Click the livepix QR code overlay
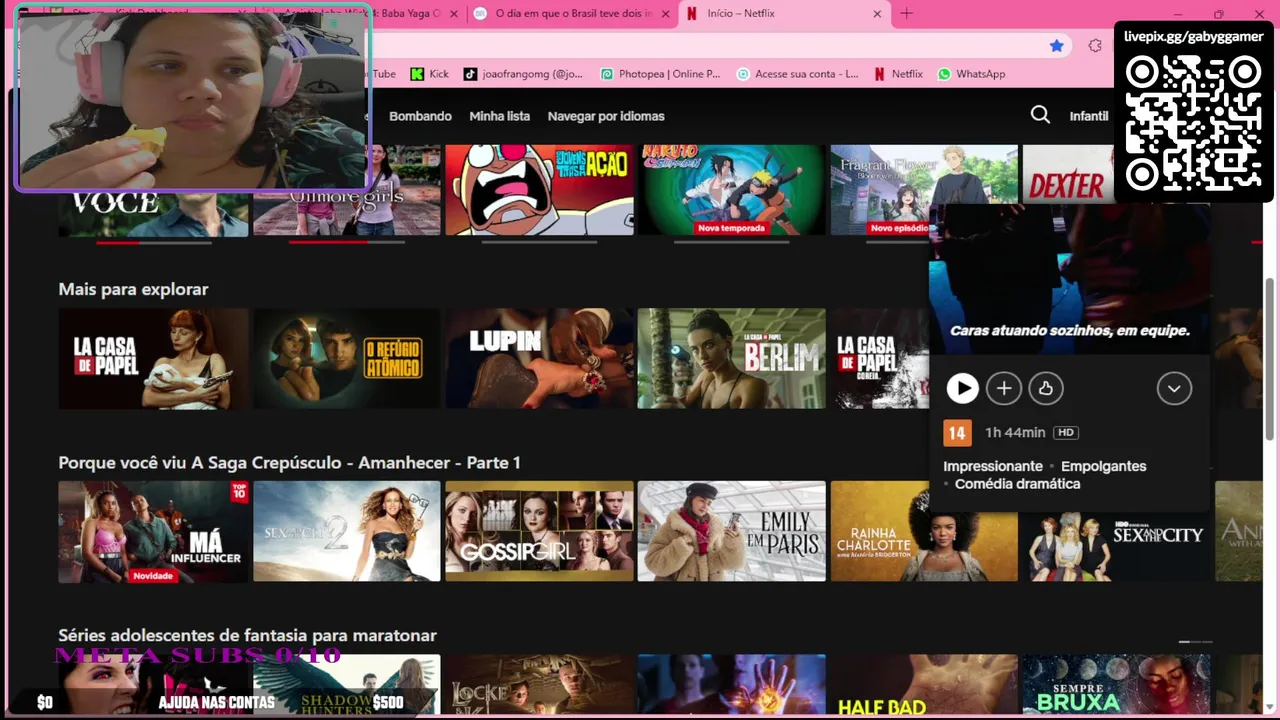Image resolution: width=1280 pixels, height=720 pixels. [1194, 123]
